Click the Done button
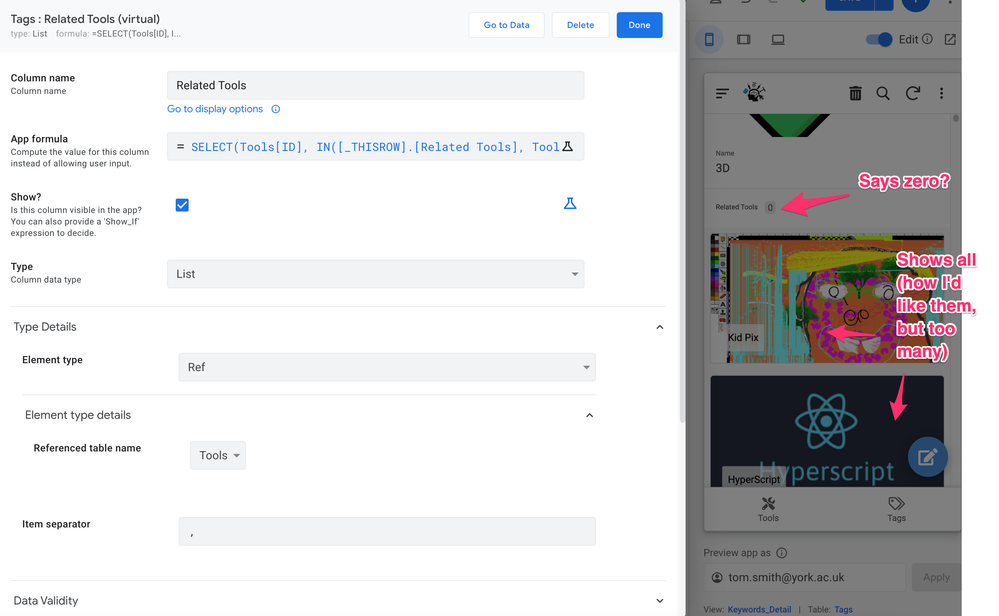Viewport: 999px width, 616px height. click(x=639, y=25)
